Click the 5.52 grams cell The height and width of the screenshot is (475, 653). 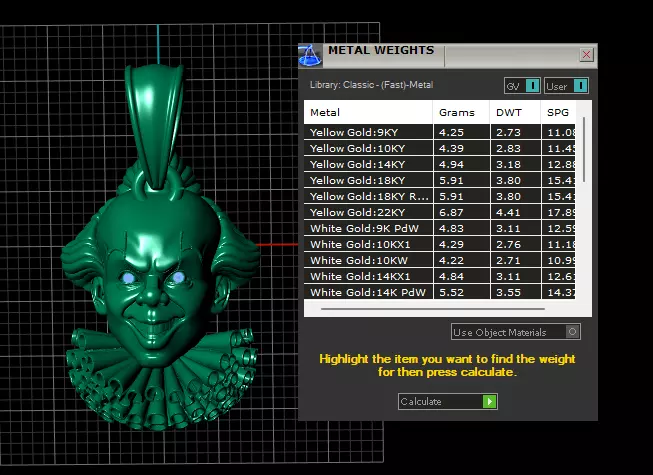click(x=462, y=292)
